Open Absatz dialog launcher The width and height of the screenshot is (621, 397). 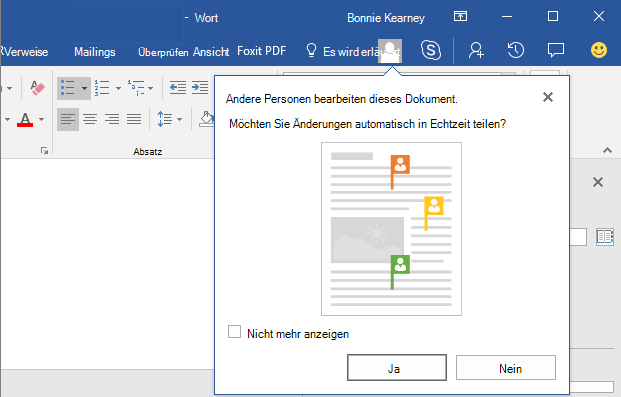pyautogui.click(x=44, y=151)
